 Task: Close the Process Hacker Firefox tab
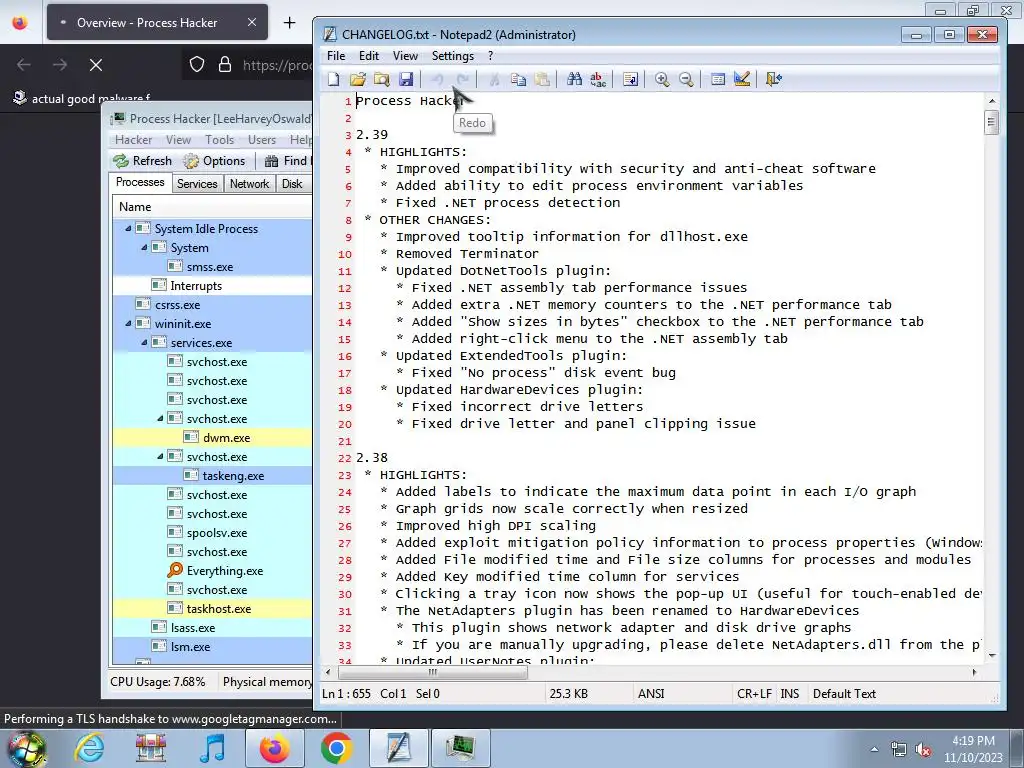click(x=252, y=22)
